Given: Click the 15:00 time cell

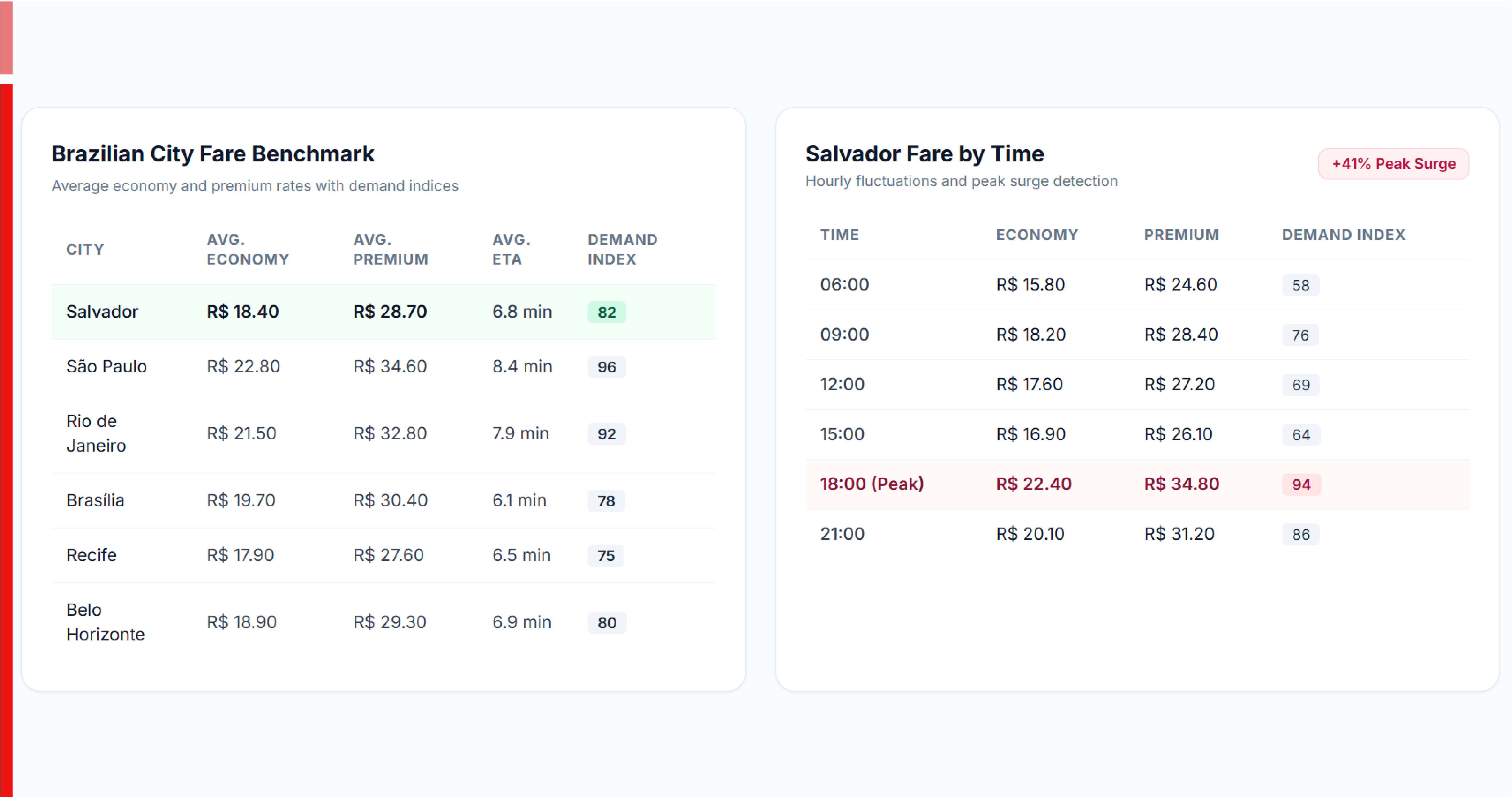Looking at the screenshot, I should click(x=842, y=434).
